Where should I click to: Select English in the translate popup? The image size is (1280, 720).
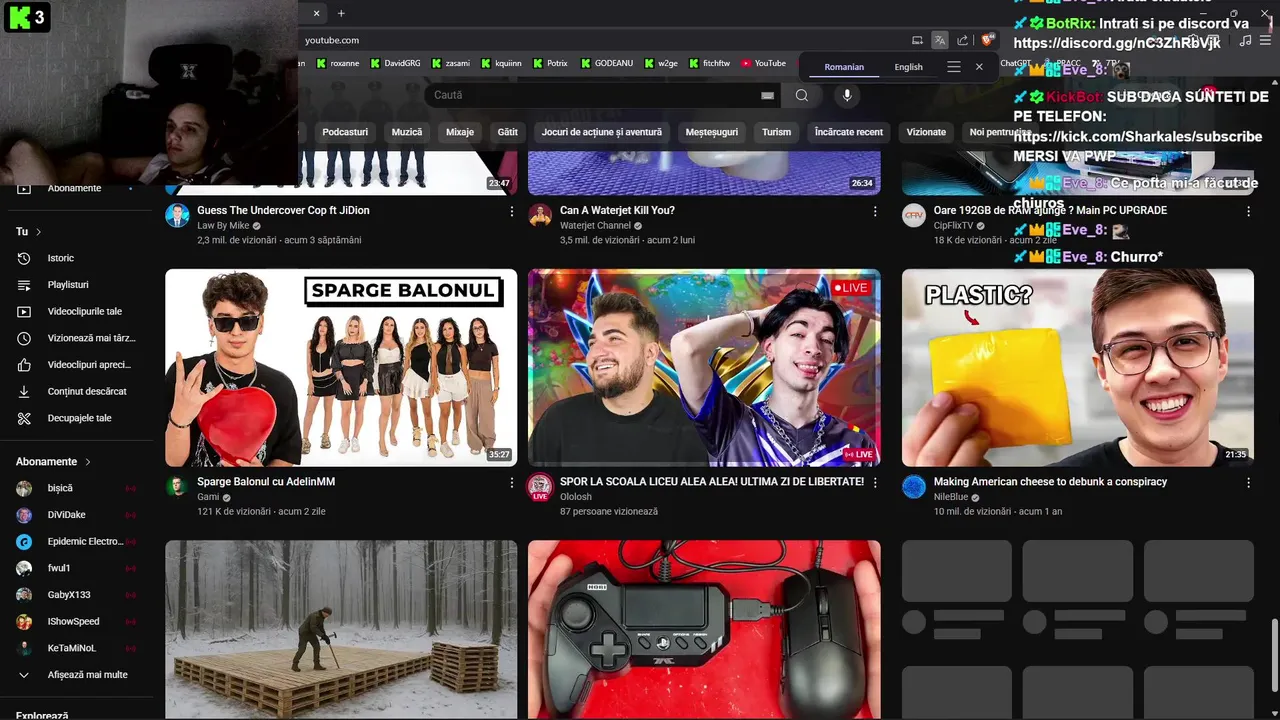(x=908, y=67)
